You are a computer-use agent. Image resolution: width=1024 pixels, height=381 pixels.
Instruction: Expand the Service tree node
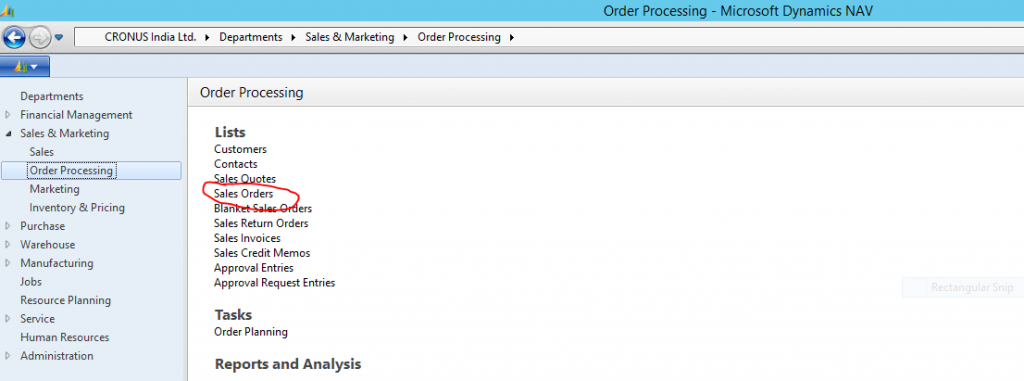8,319
